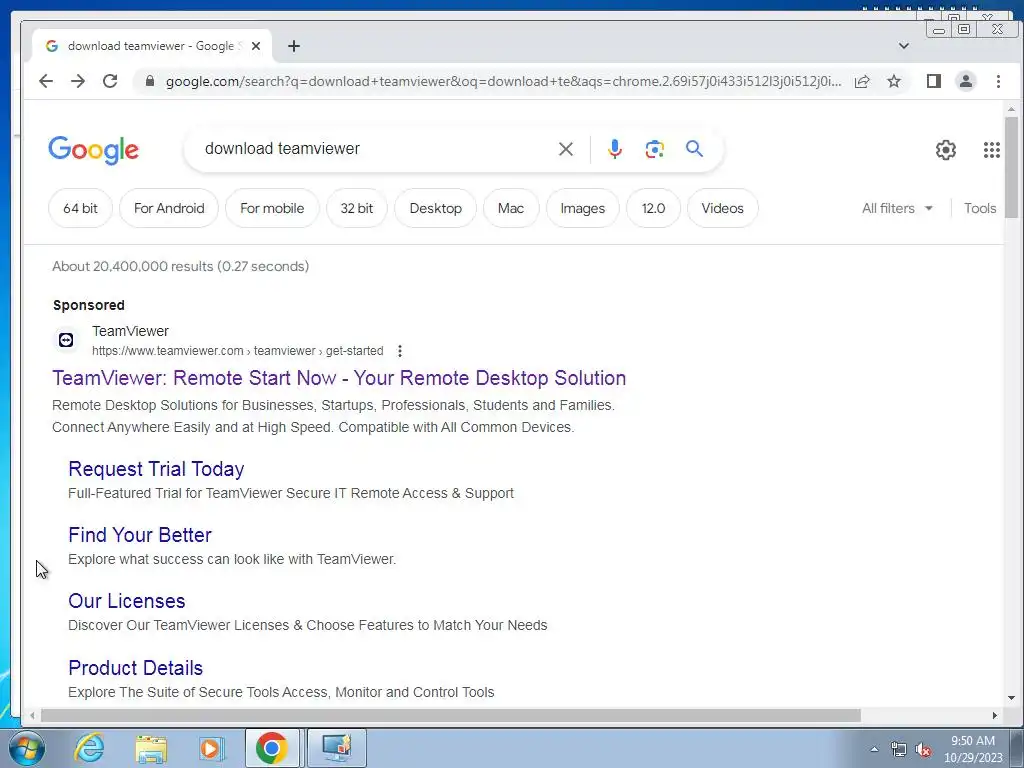Open a new tab
Viewport: 1024px width, 768px height.
[x=294, y=46]
